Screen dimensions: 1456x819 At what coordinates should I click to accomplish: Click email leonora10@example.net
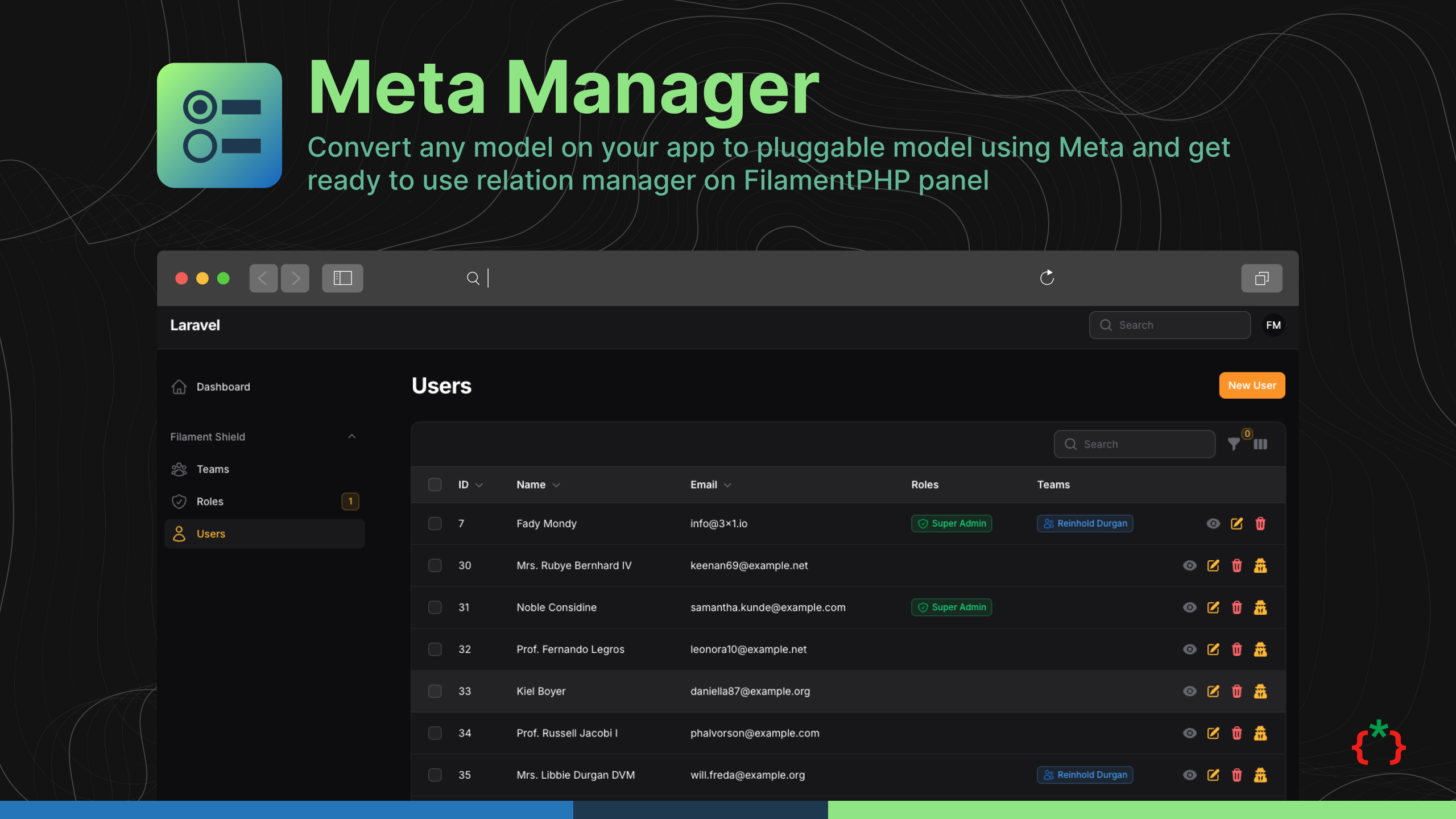click(748, 649)
